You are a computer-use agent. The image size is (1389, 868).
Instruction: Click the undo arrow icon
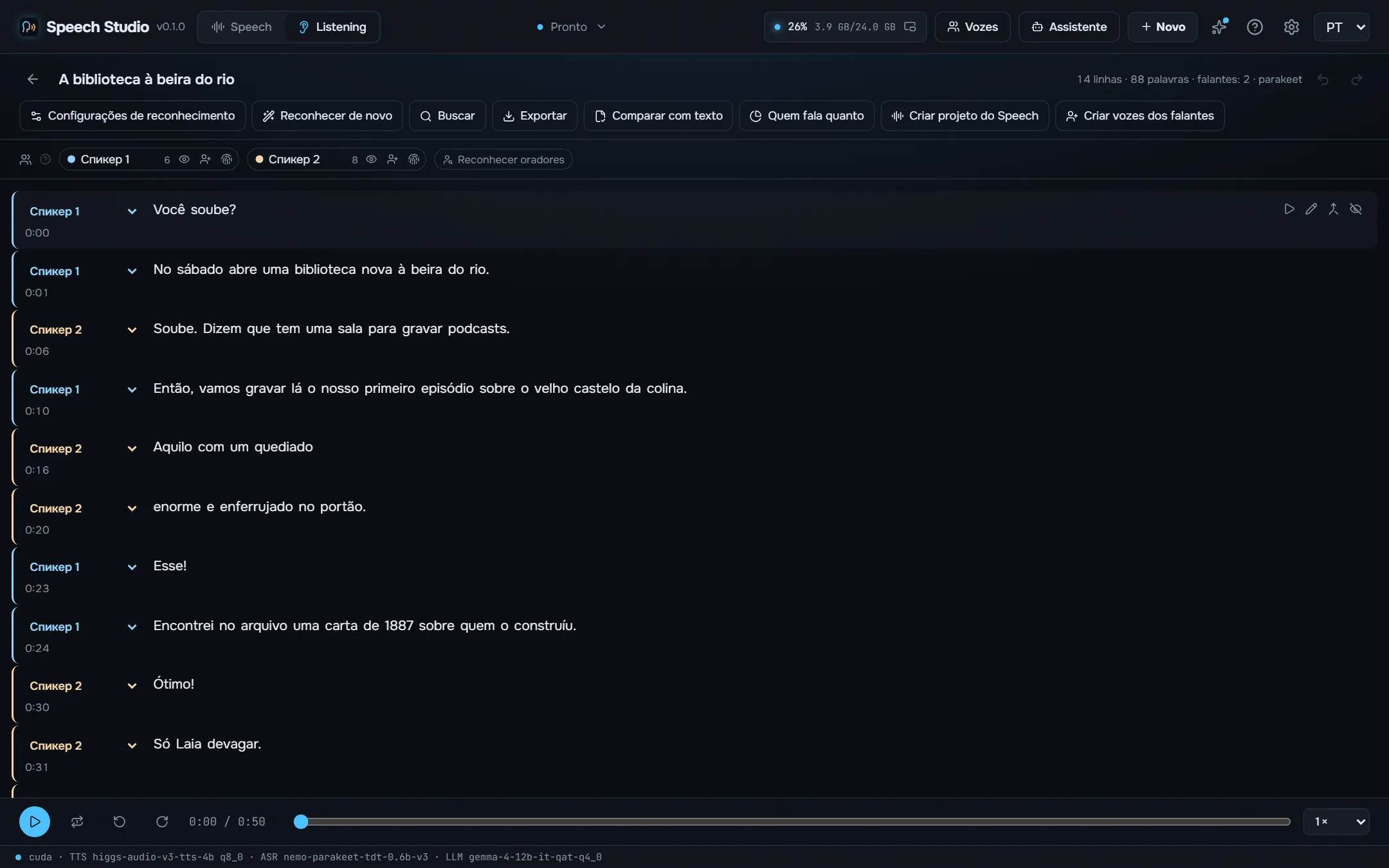tap(1323, 80)
